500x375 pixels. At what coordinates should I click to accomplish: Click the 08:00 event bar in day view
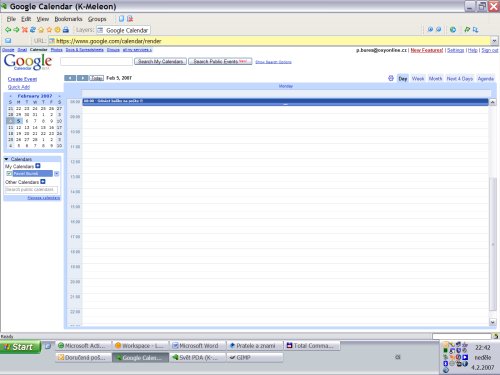[285, 102]
